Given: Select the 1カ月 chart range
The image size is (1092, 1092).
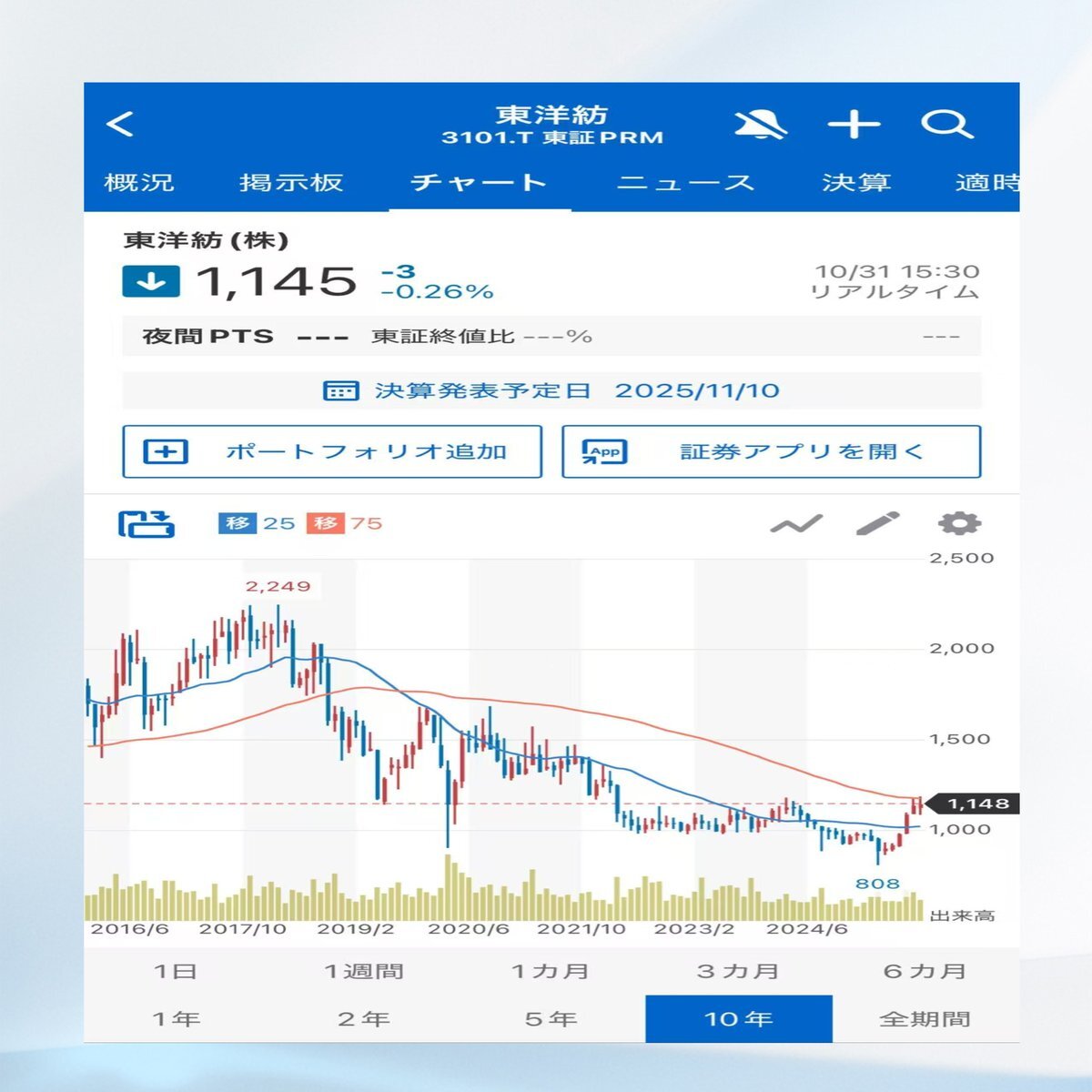Looking at the screenshot, I should click(551, 971).
